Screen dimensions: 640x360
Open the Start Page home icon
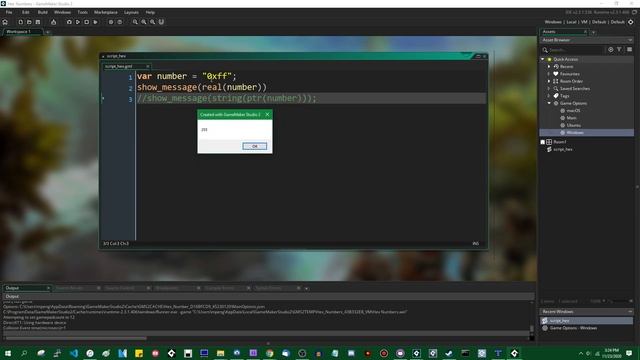pyautogui.click(x=5, y=22)
